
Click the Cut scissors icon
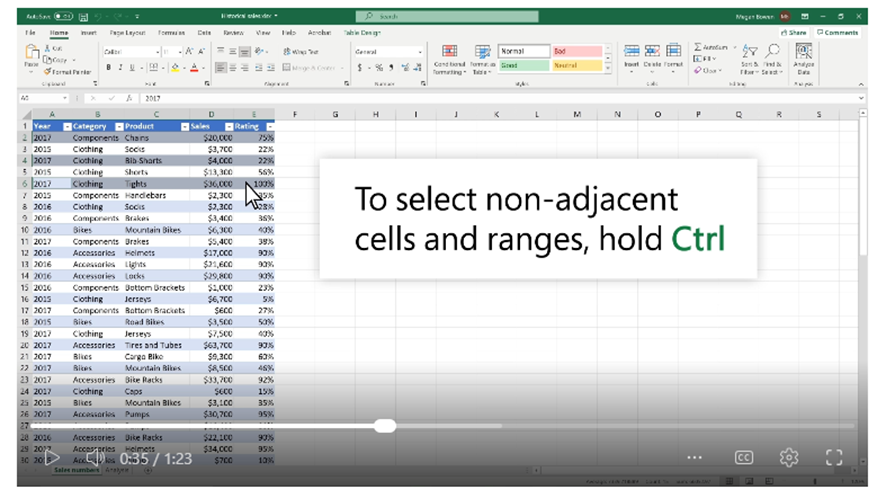click(x=47, y=49)
